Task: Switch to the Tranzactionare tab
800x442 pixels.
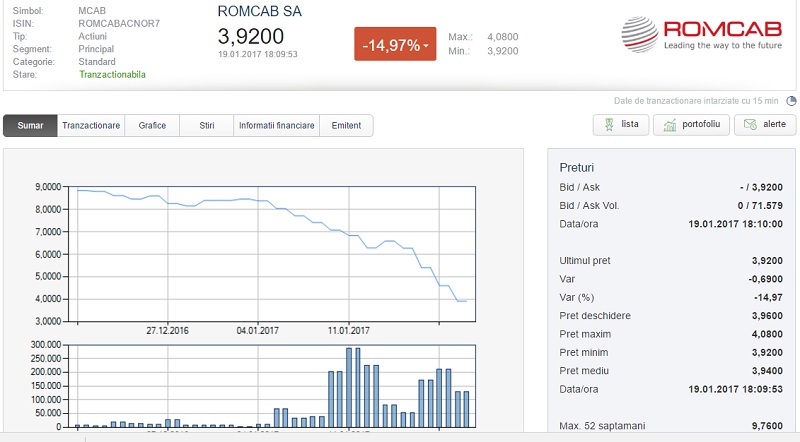Action: (x=91, y=126)
